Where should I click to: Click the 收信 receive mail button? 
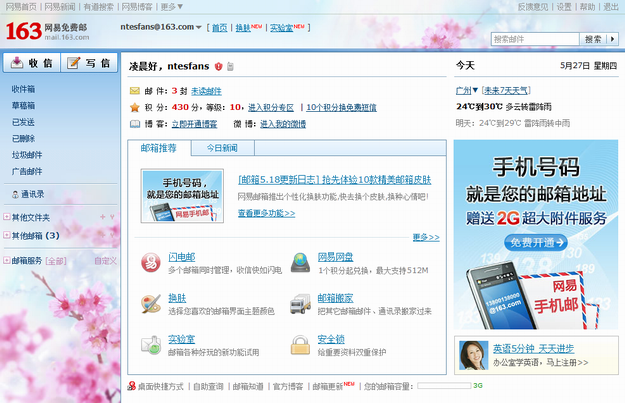click(32, 63)
